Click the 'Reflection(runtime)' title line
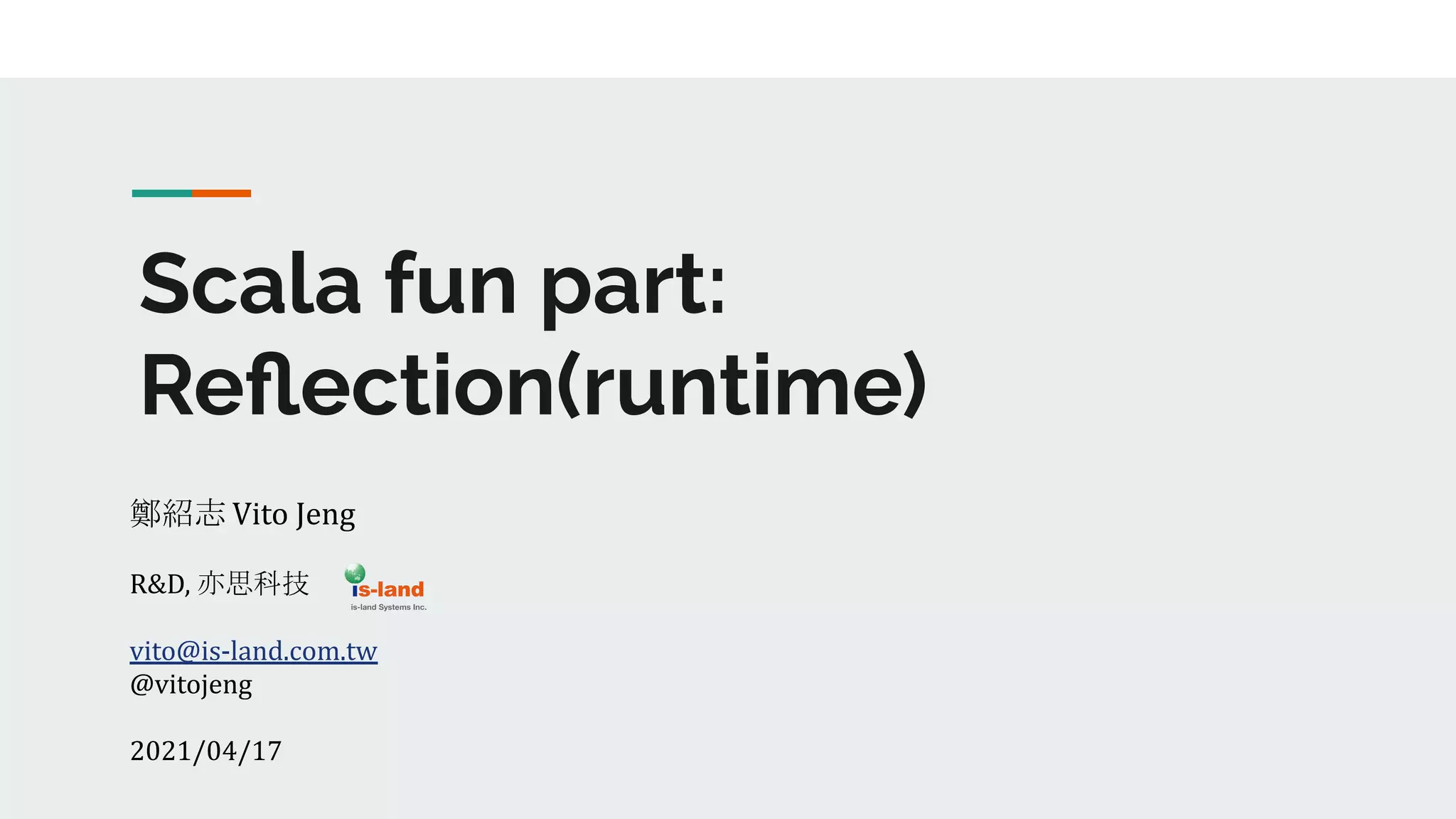This screenshot has width=1456, height=819. click(x=533, y=387)
